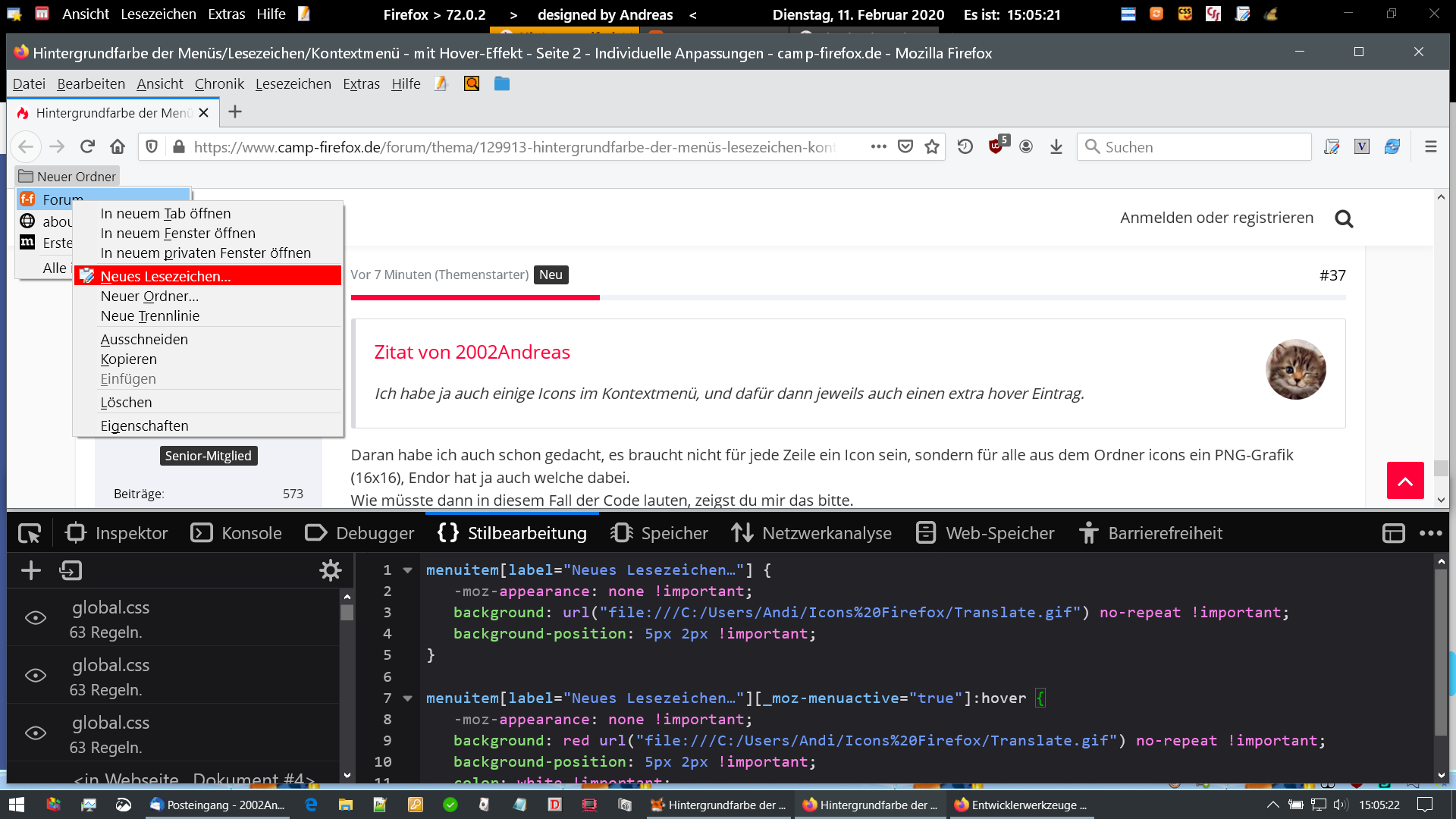Collapse code fold arrow at line 1
Viewport: 1456px width, 819px height.
[407, 570]
